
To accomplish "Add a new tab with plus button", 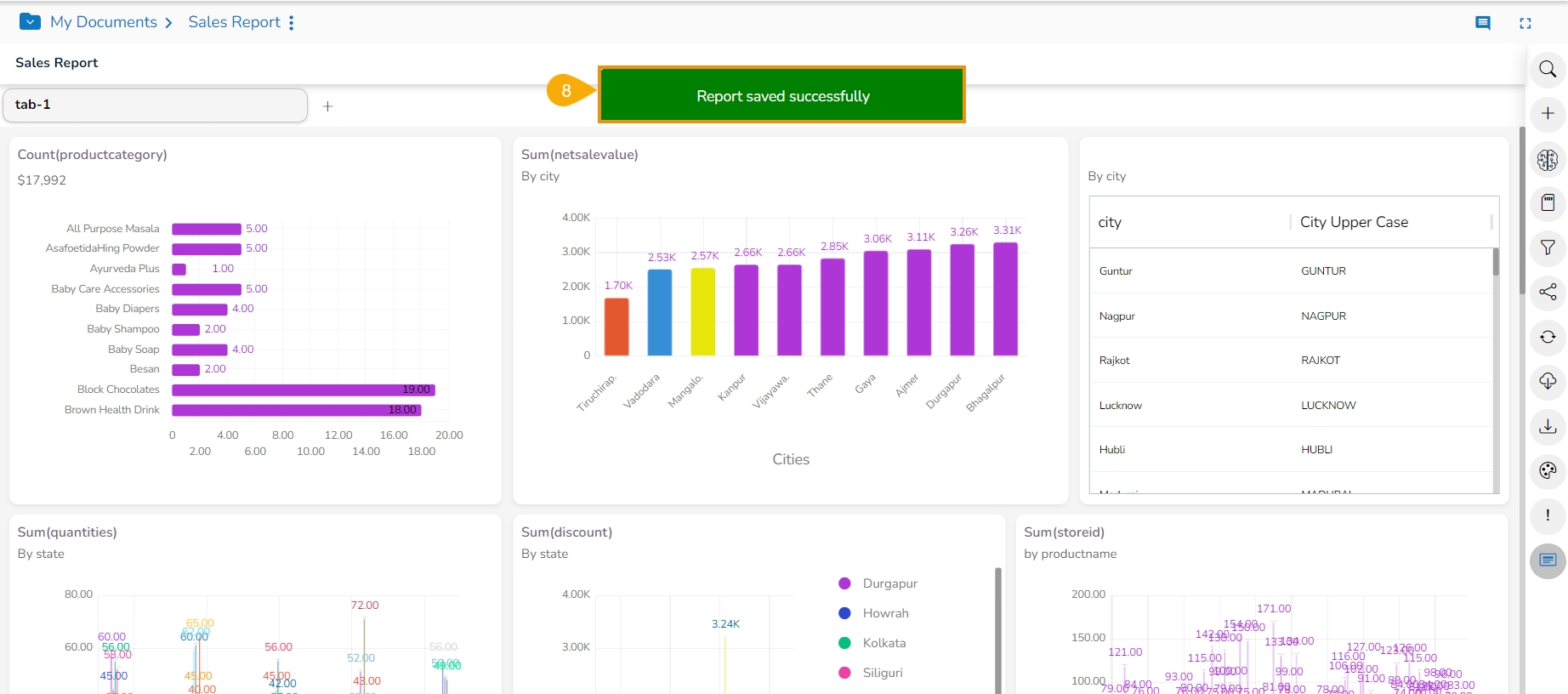I will point(327,106).
